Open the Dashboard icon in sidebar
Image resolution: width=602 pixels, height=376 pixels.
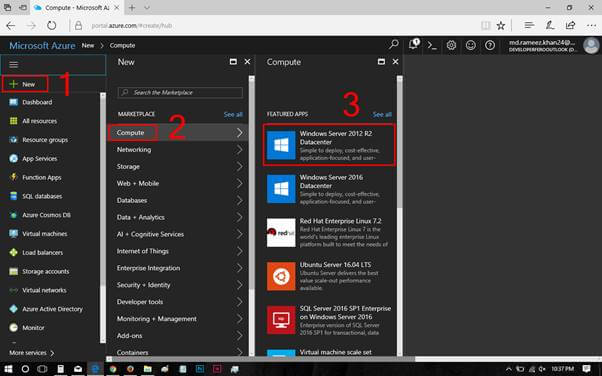click(x=13, y=102)
